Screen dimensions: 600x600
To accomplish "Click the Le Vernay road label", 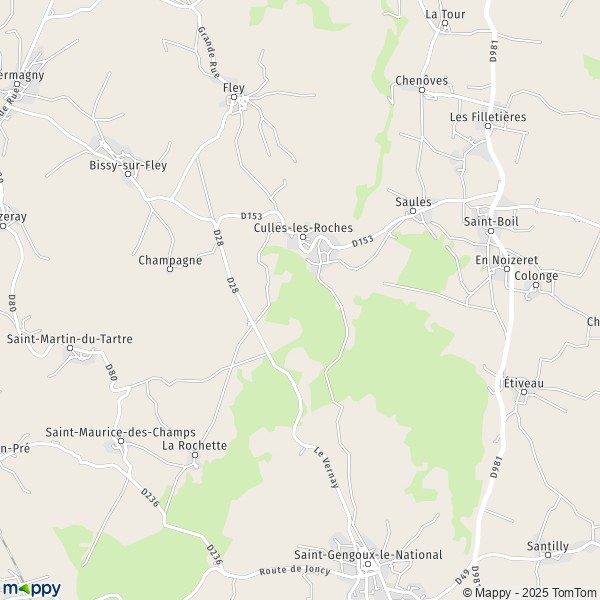I will click(x=326, y=467).
